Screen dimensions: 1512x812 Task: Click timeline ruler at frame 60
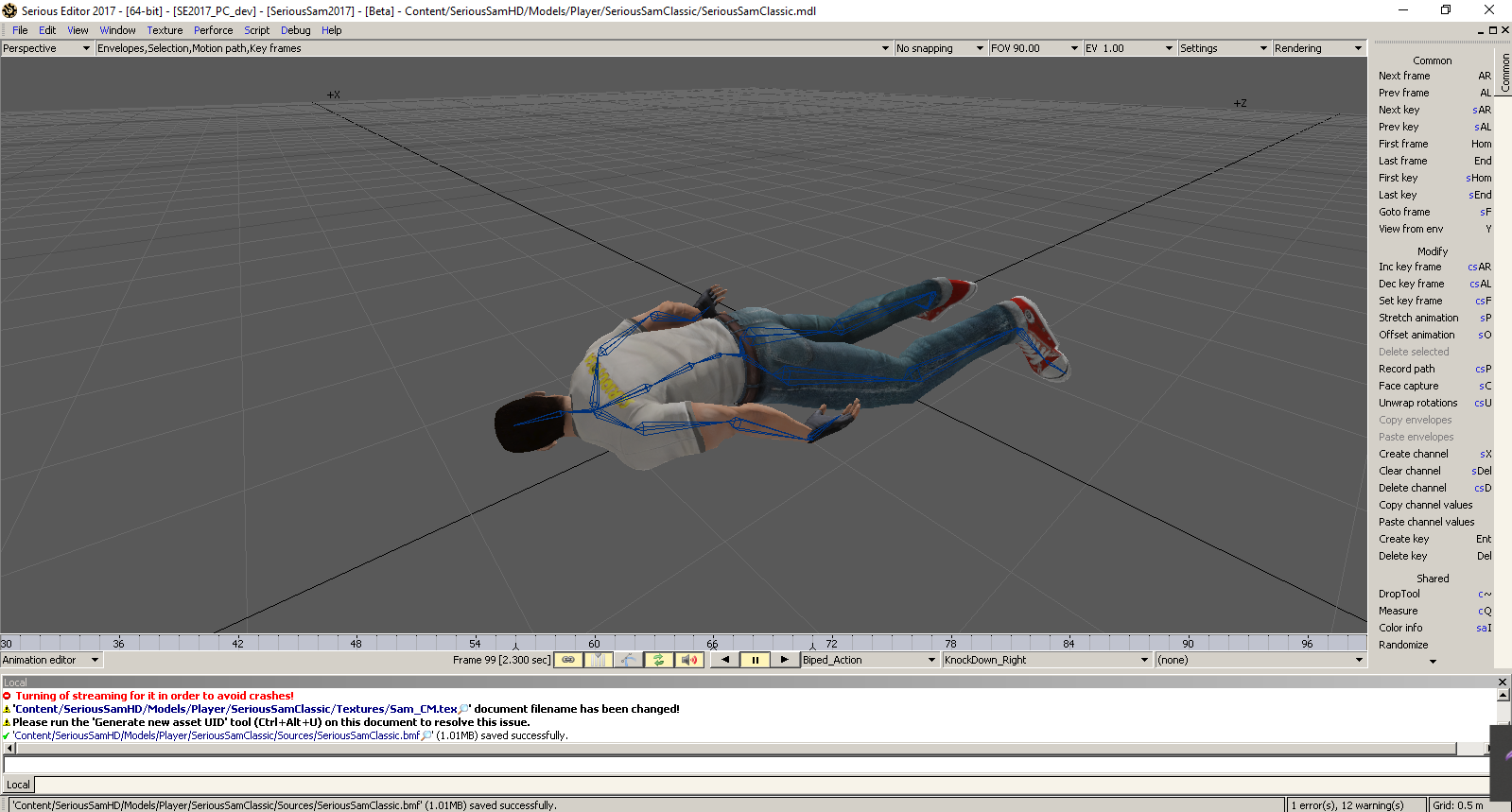point(594,643)
